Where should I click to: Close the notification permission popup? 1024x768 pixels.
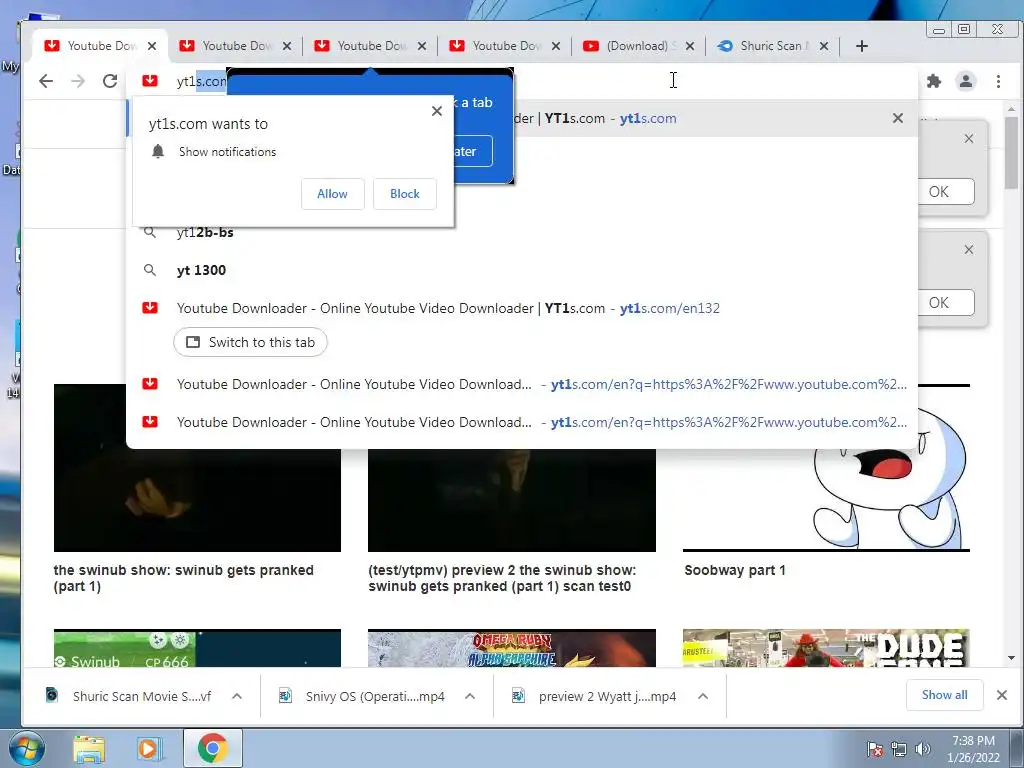coord(437,111)
